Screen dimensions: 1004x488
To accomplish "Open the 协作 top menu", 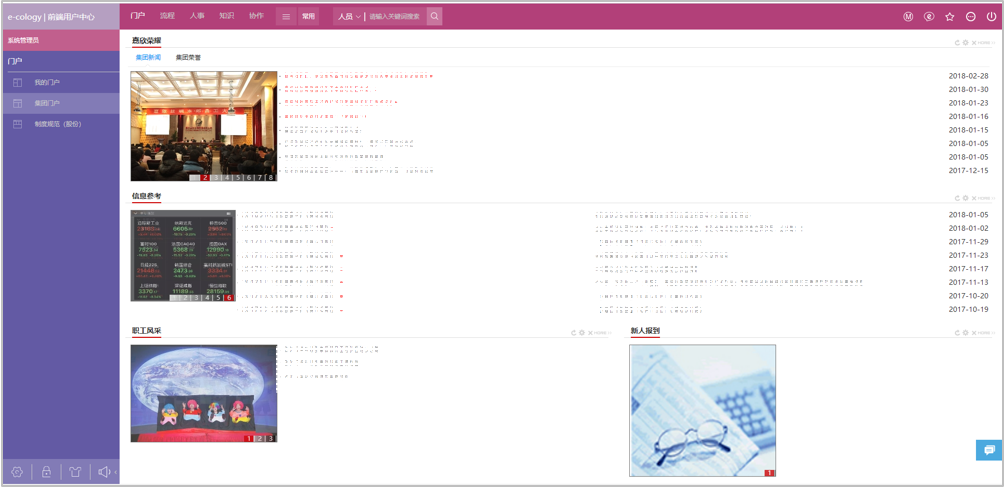I will pyautogui.click(x=256, y=16).
